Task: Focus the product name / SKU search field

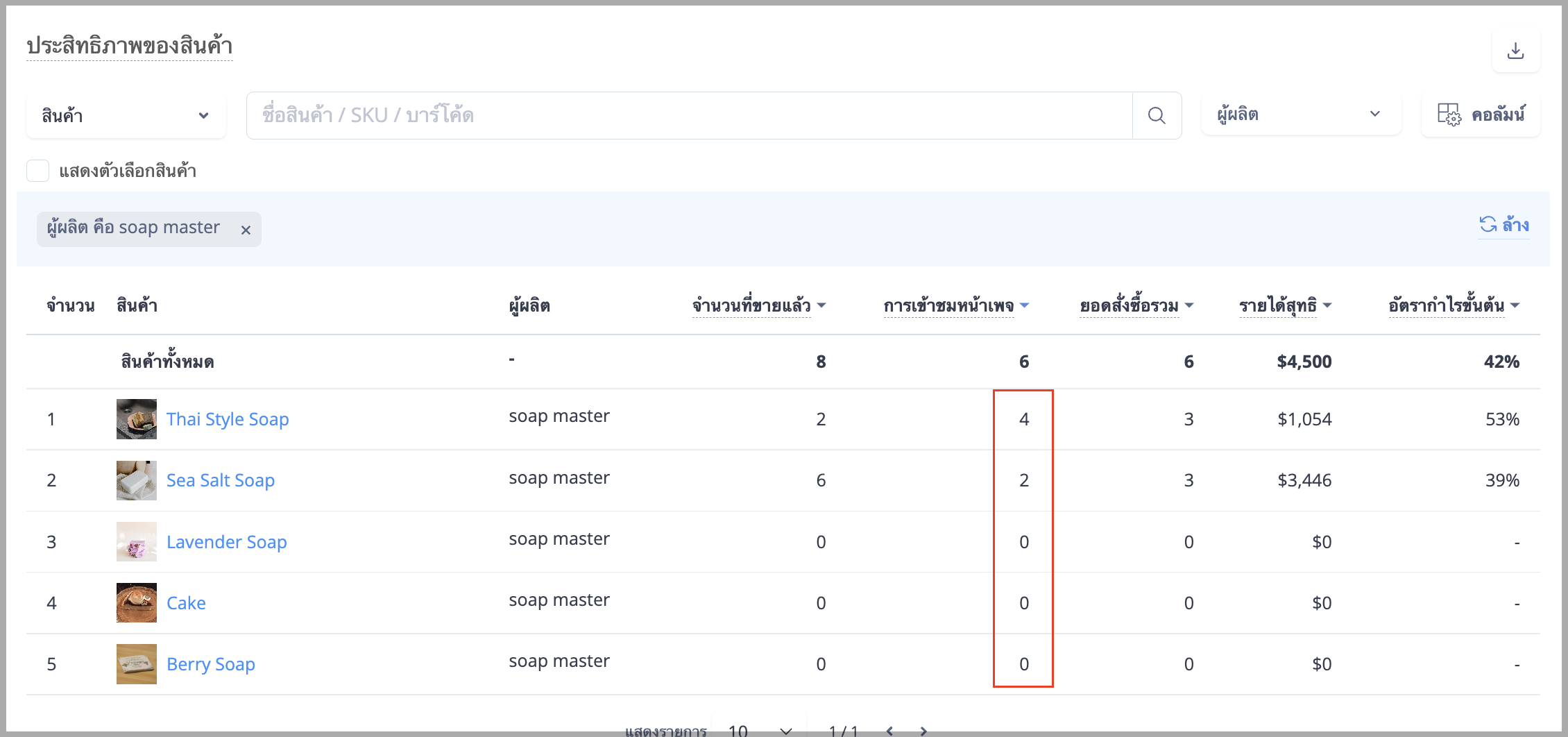Action: click(x=690, y=115)
